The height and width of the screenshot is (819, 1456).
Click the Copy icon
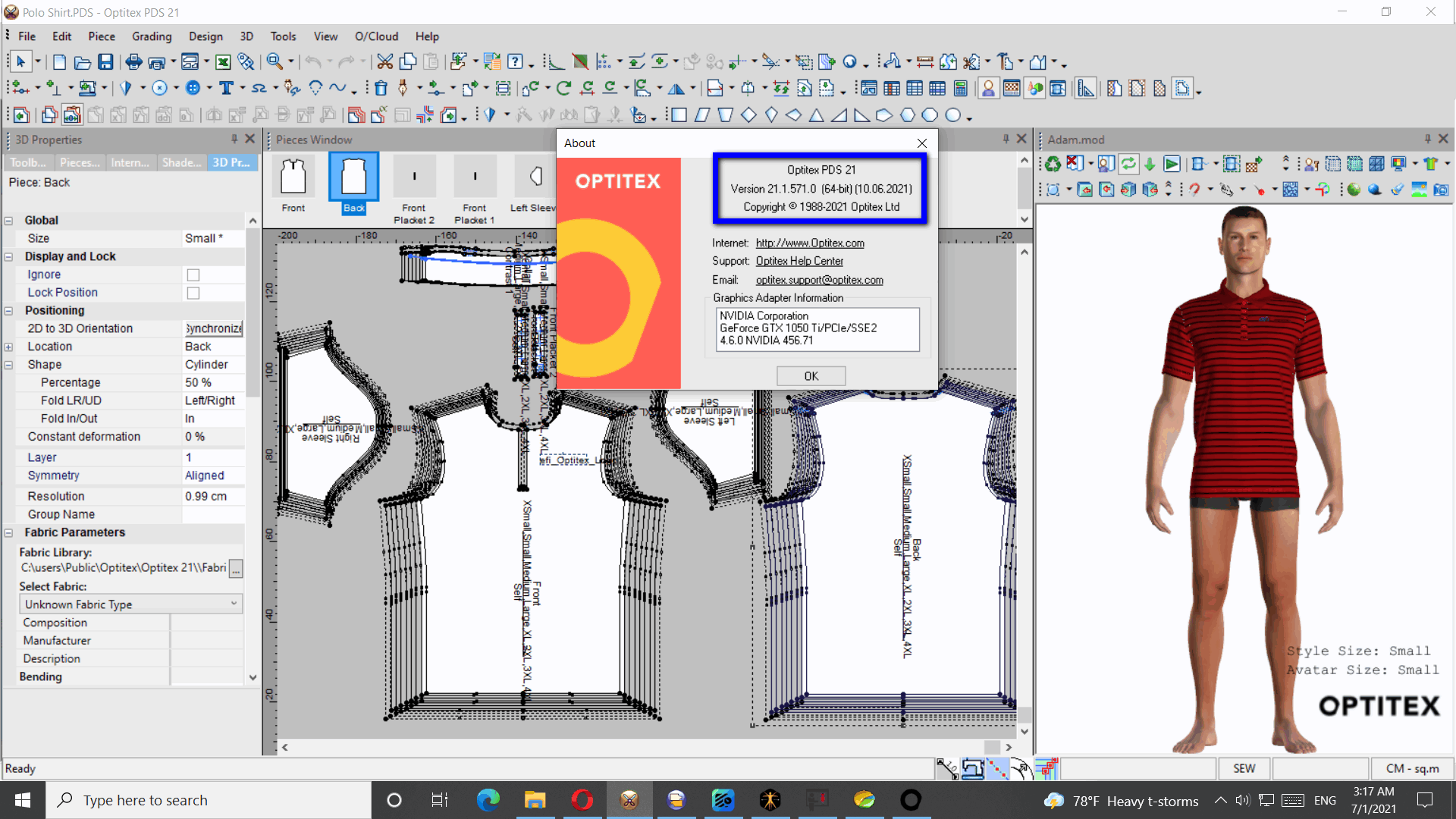408,61
